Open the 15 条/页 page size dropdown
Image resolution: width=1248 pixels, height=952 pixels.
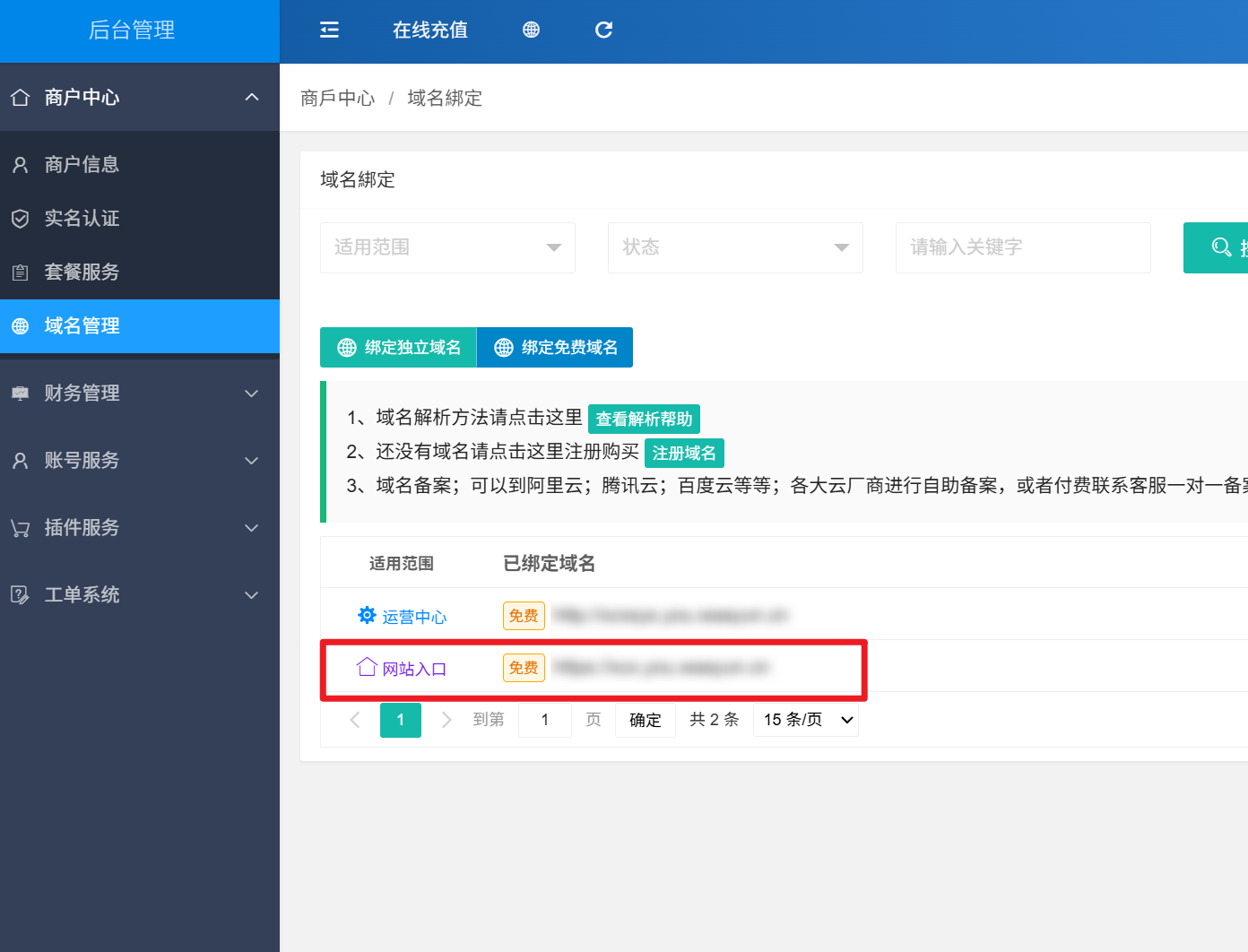pyautogui.click(x=807, y=720)
